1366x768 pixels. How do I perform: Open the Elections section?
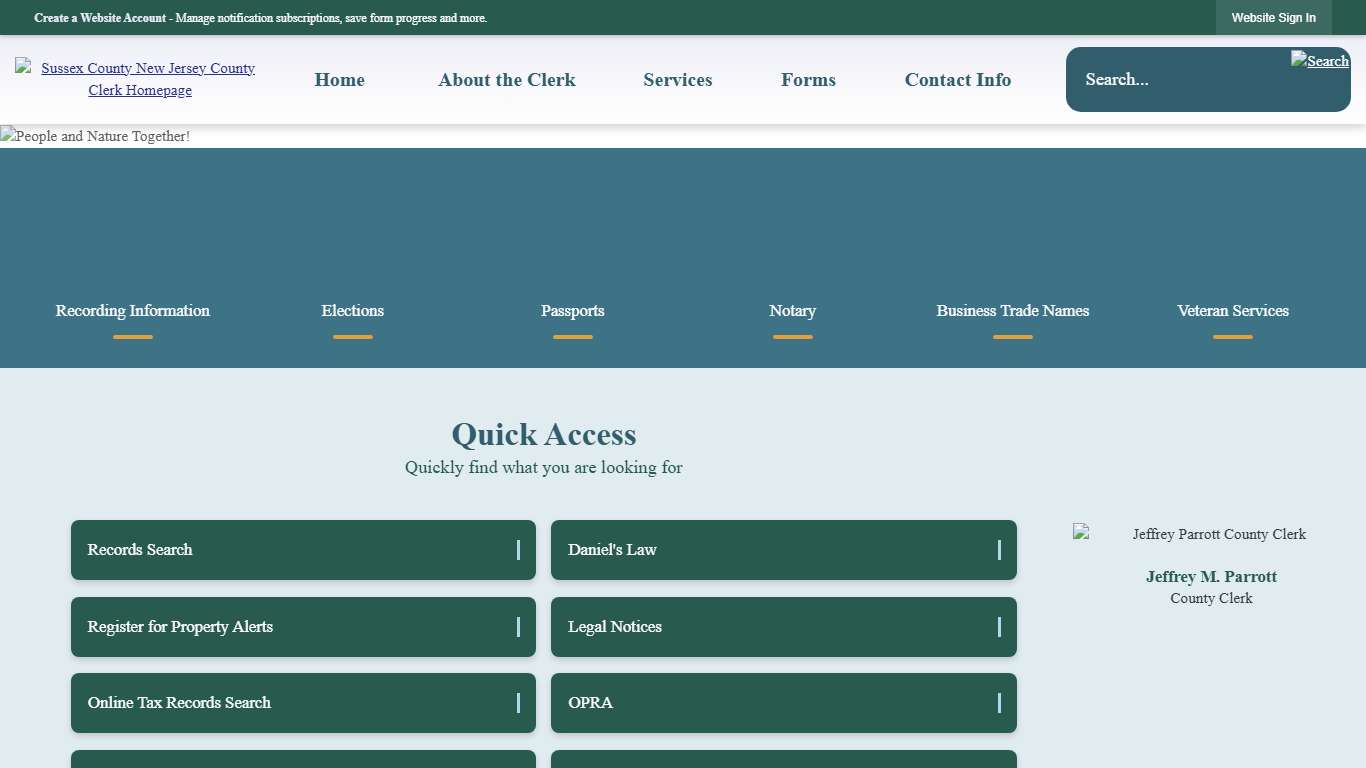coord(352,311)
